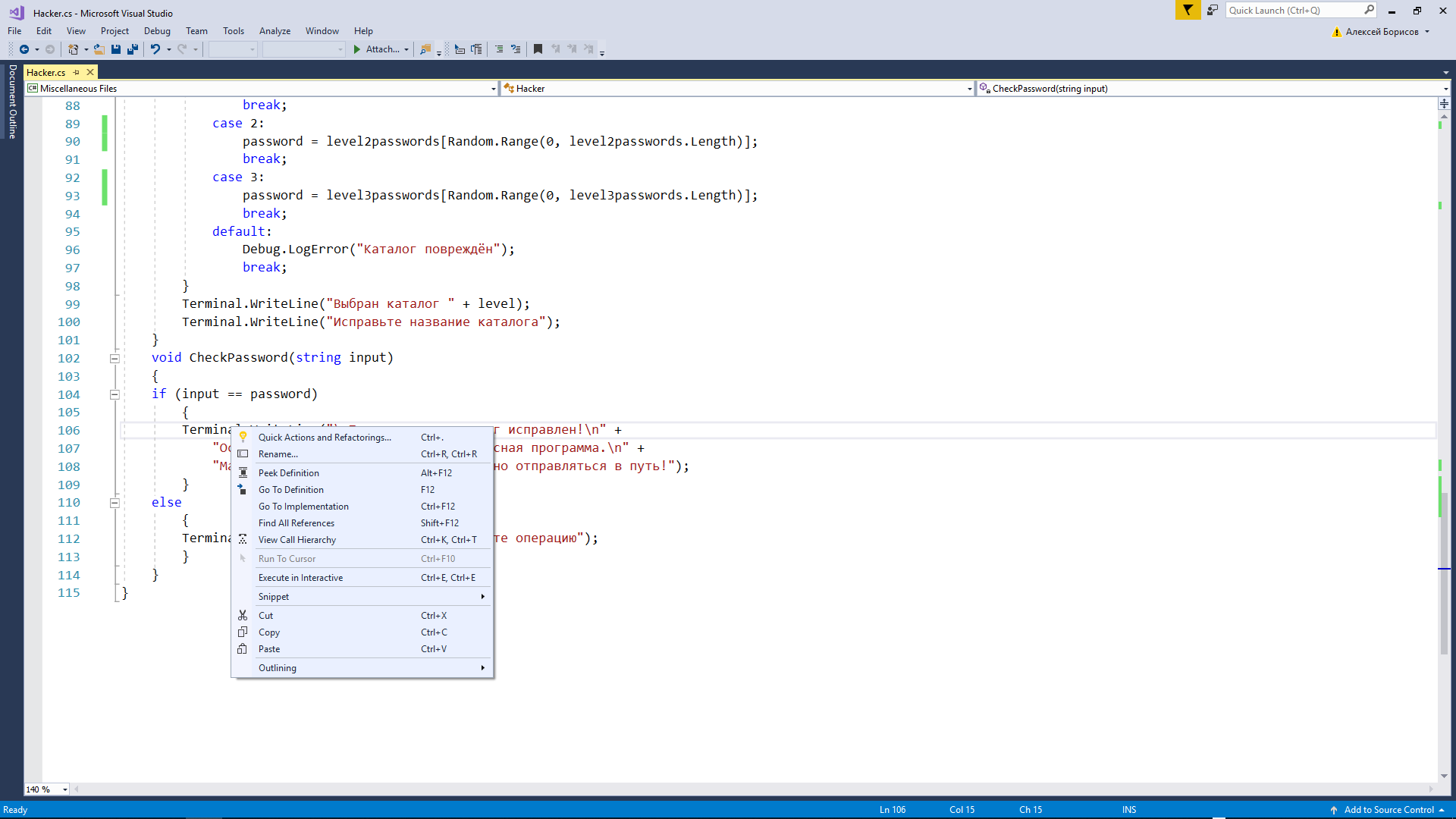Click the View Call Hierarchy icon
The image size is (1456, 819).
(x=243, y=539)
